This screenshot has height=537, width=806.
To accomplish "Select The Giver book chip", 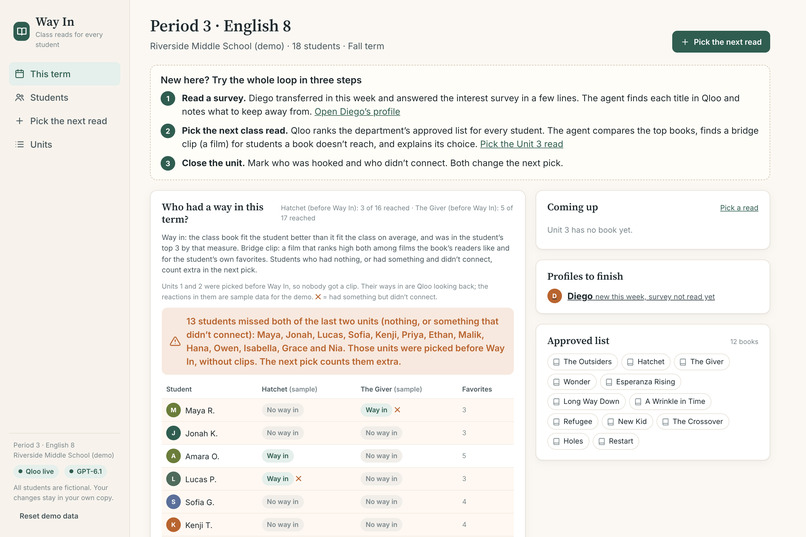I will pyautogui.click(x=702, y=362).
